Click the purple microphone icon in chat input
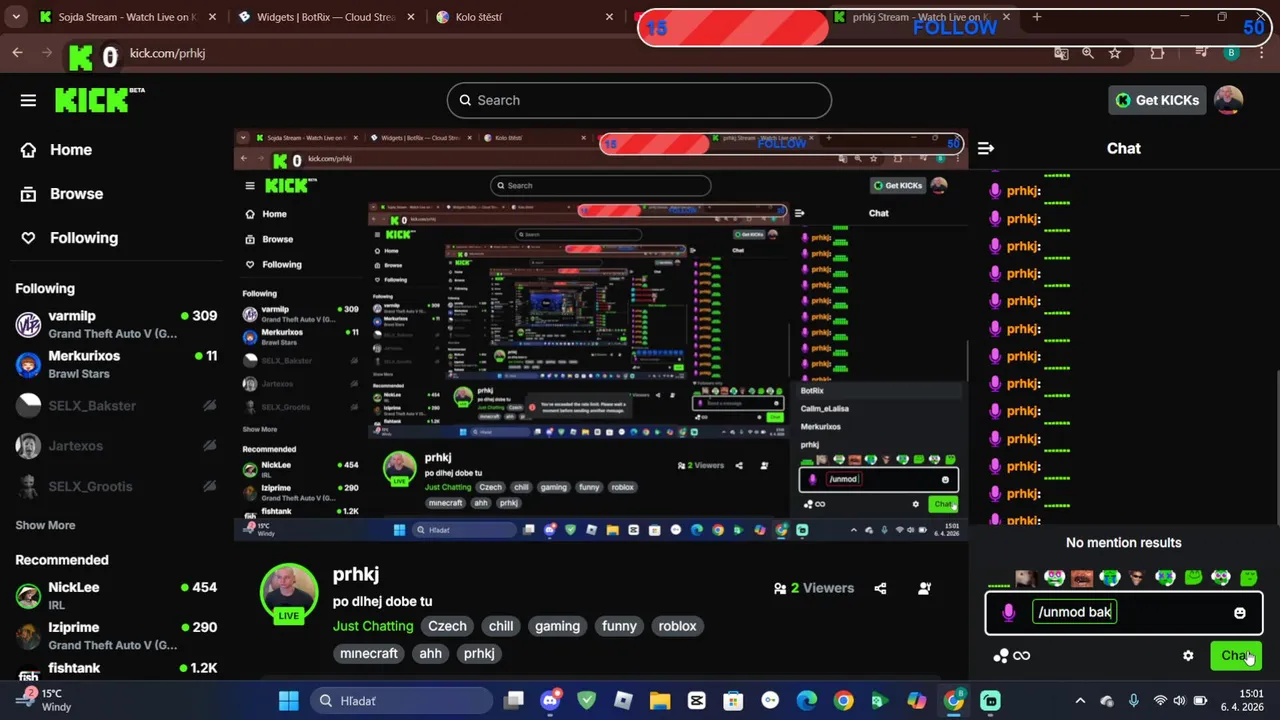1280x720 pixels. (x=1008, y=612)
